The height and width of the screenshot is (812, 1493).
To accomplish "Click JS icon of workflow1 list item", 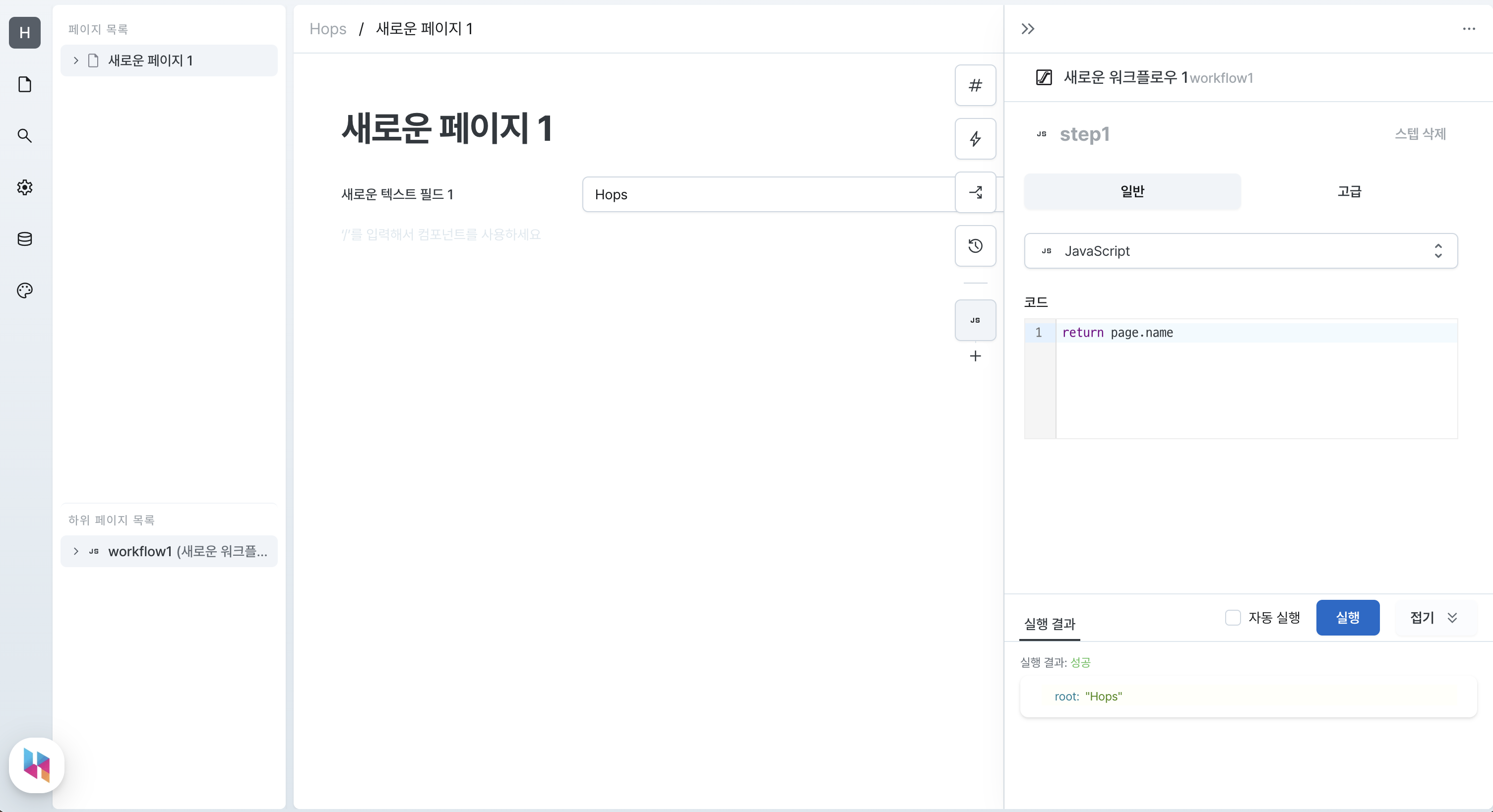I will pos(94,551).
